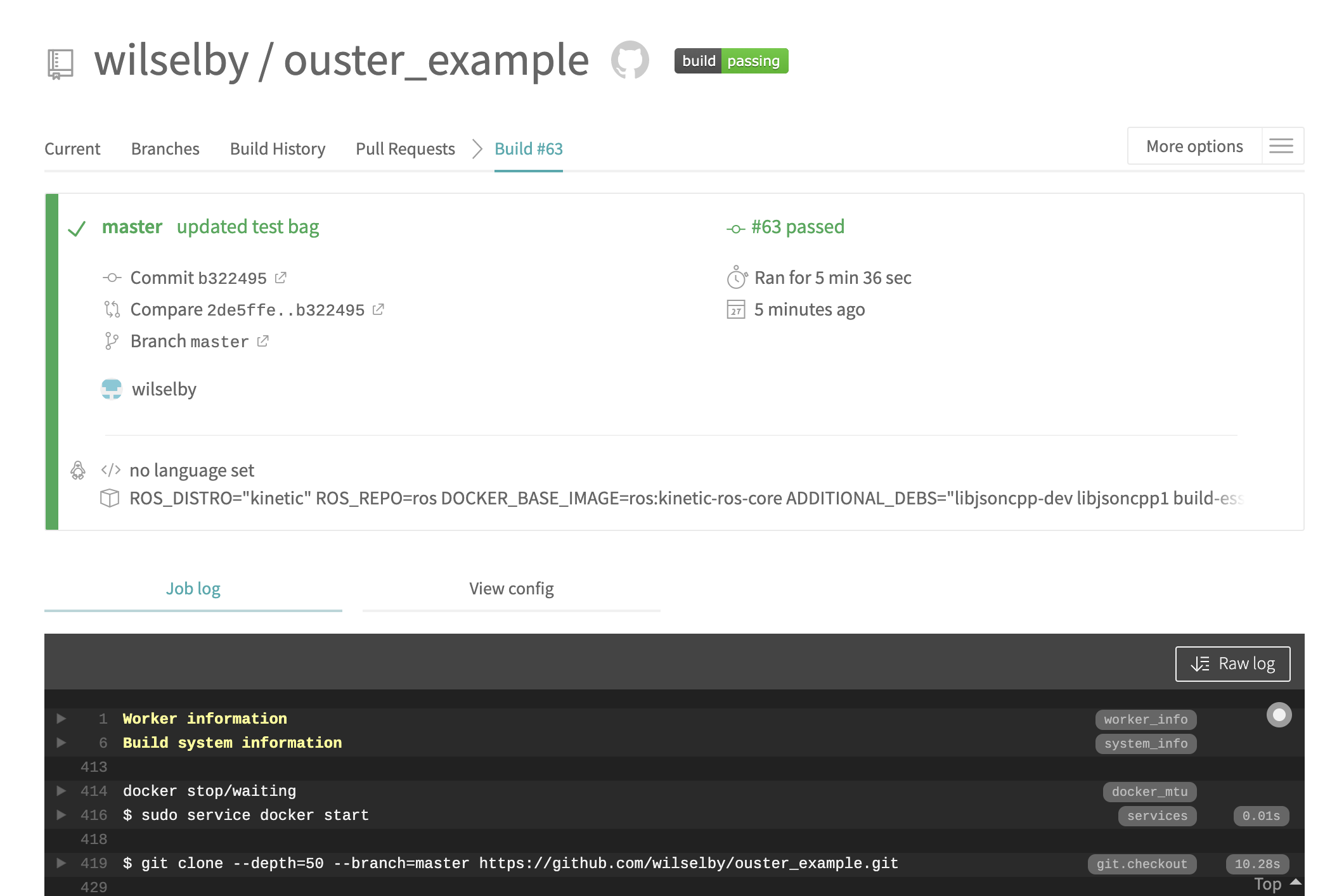This screenshot has width=1344, height=896.
Task: Click the updated test bag commit message
Action: coord(248,227)
